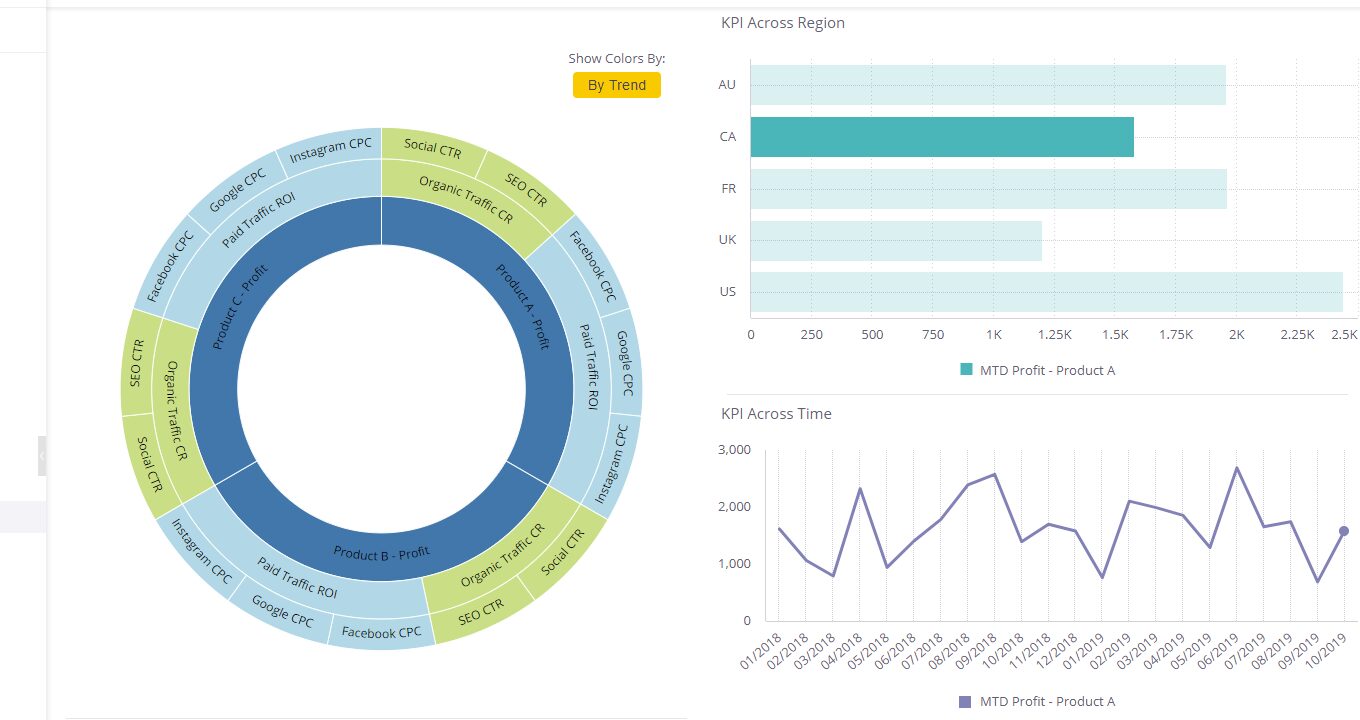Select the highlighted CA bar in KPI Across Region

940,136
